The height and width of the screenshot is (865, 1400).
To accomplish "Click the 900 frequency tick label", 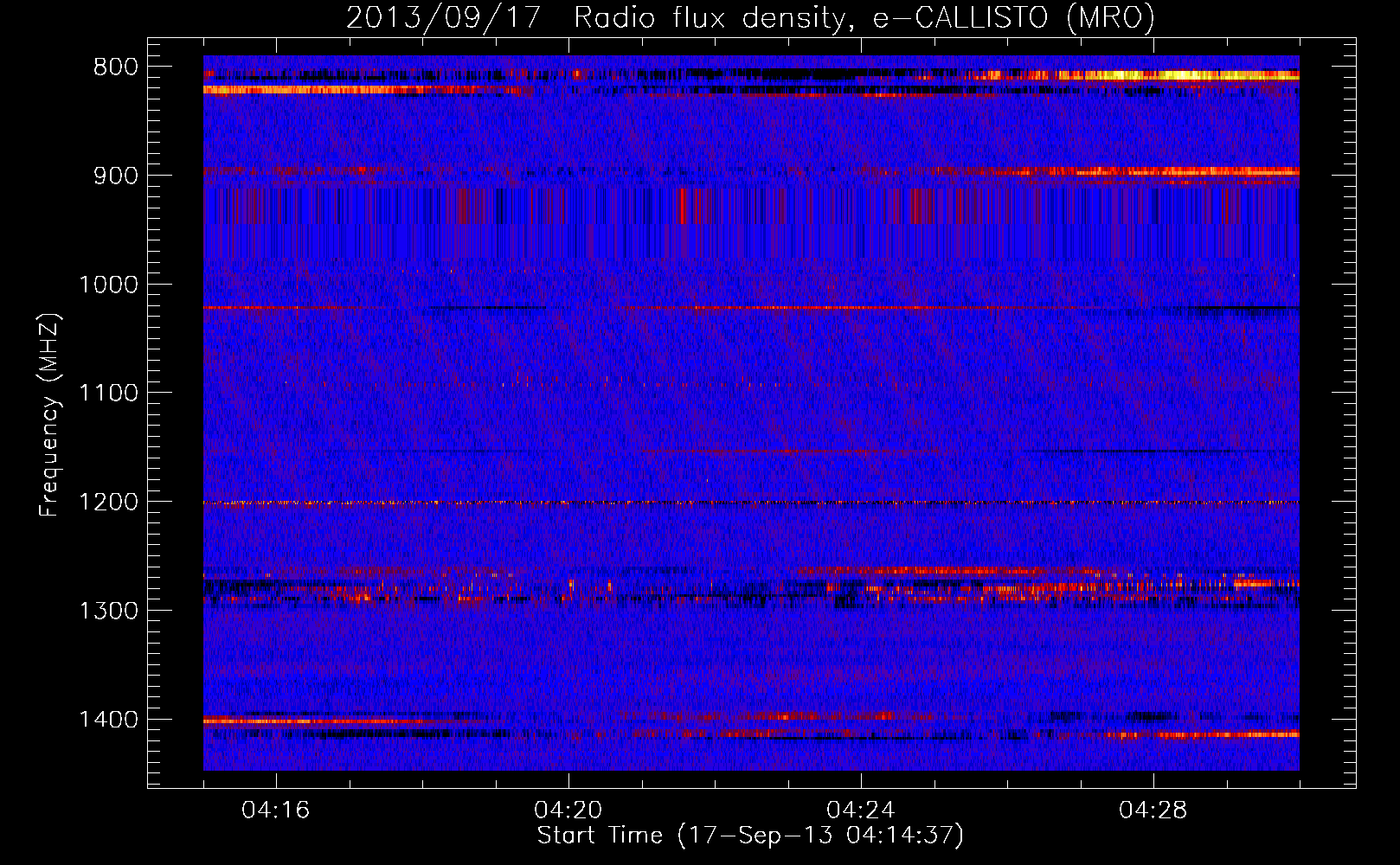I will coord(116,176).
